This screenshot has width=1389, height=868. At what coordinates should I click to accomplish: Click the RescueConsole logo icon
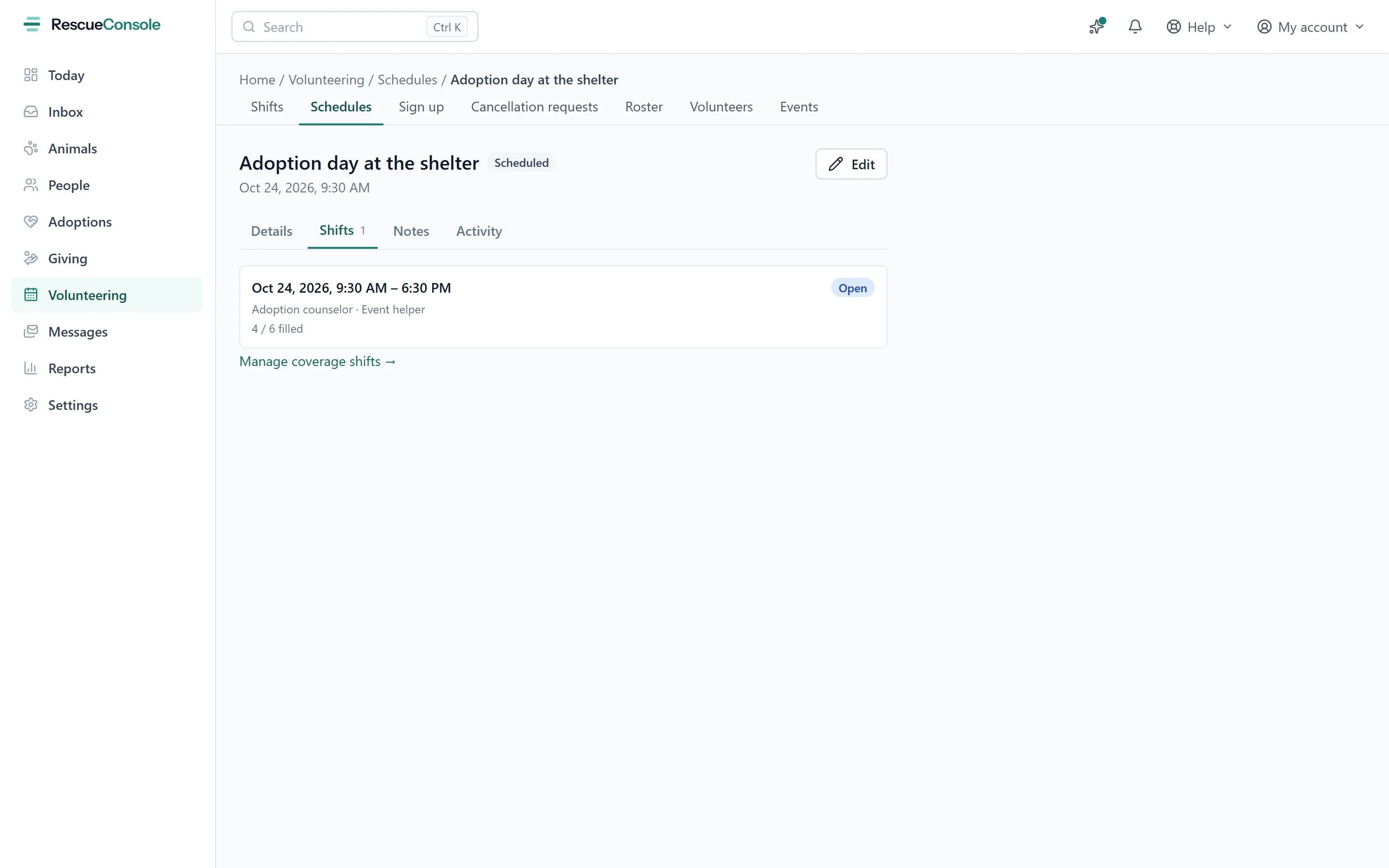click(31, 24)
